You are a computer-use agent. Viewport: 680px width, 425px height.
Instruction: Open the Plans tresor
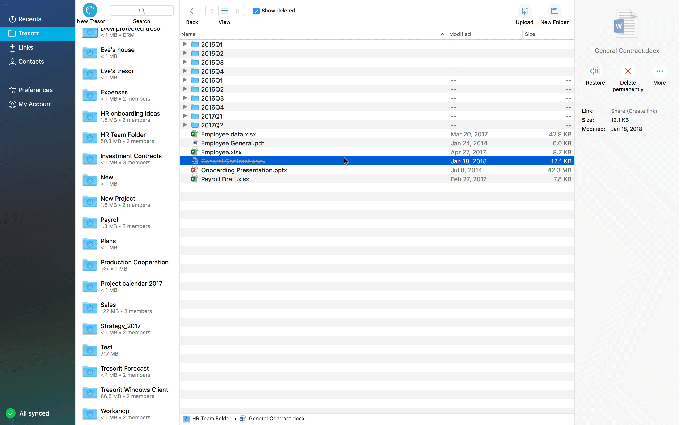coord(128,244)
